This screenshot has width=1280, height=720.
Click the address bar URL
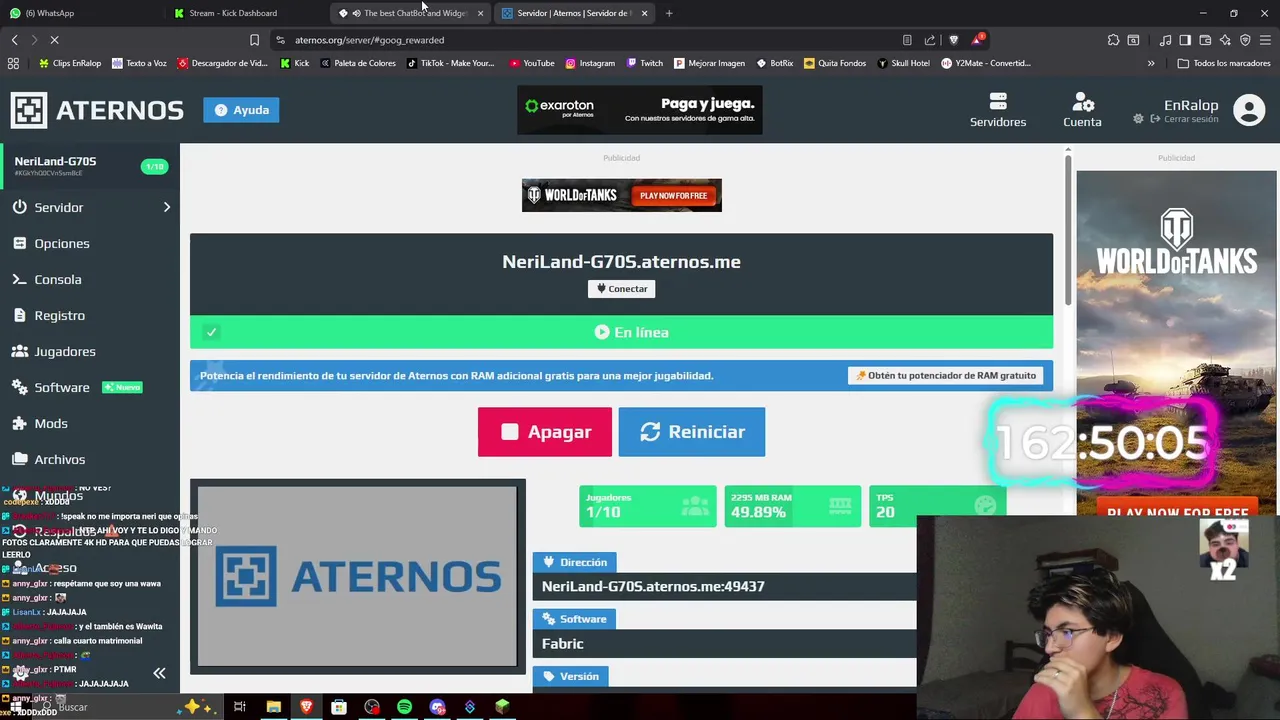pos(369,40)
